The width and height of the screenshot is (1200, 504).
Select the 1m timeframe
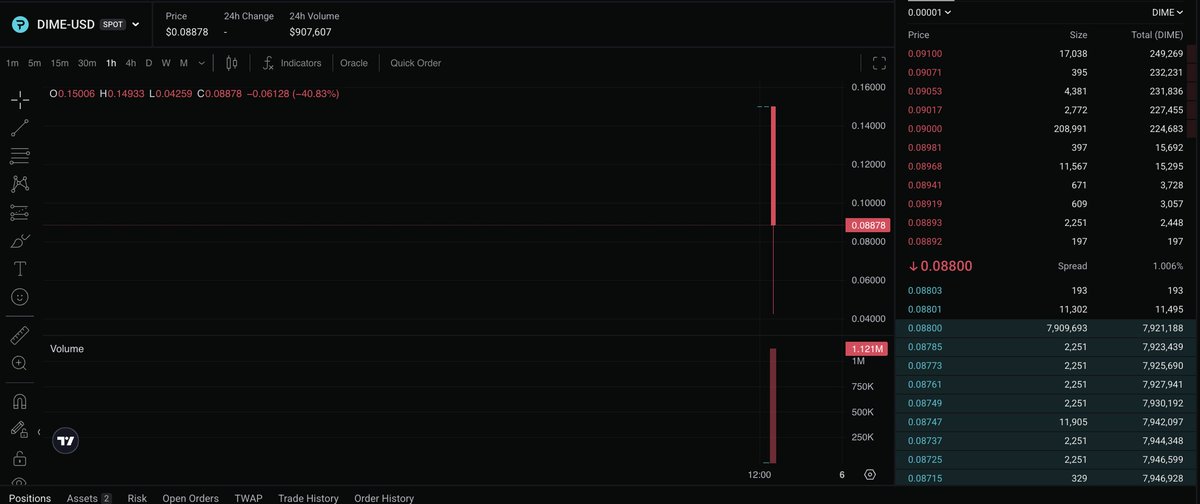click(x=12, y=63)
